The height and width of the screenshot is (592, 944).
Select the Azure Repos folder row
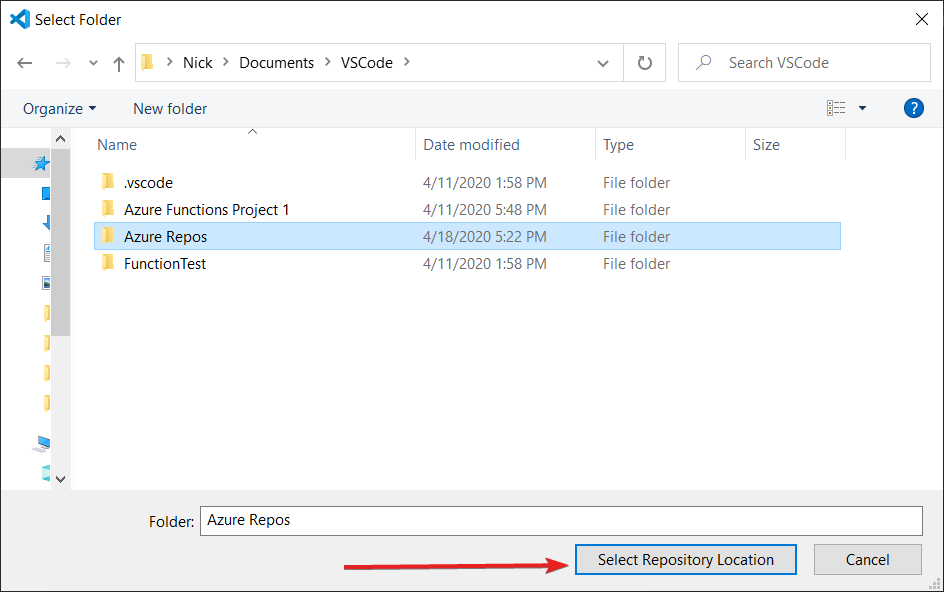pyautogui.click(x=467, y=236)
